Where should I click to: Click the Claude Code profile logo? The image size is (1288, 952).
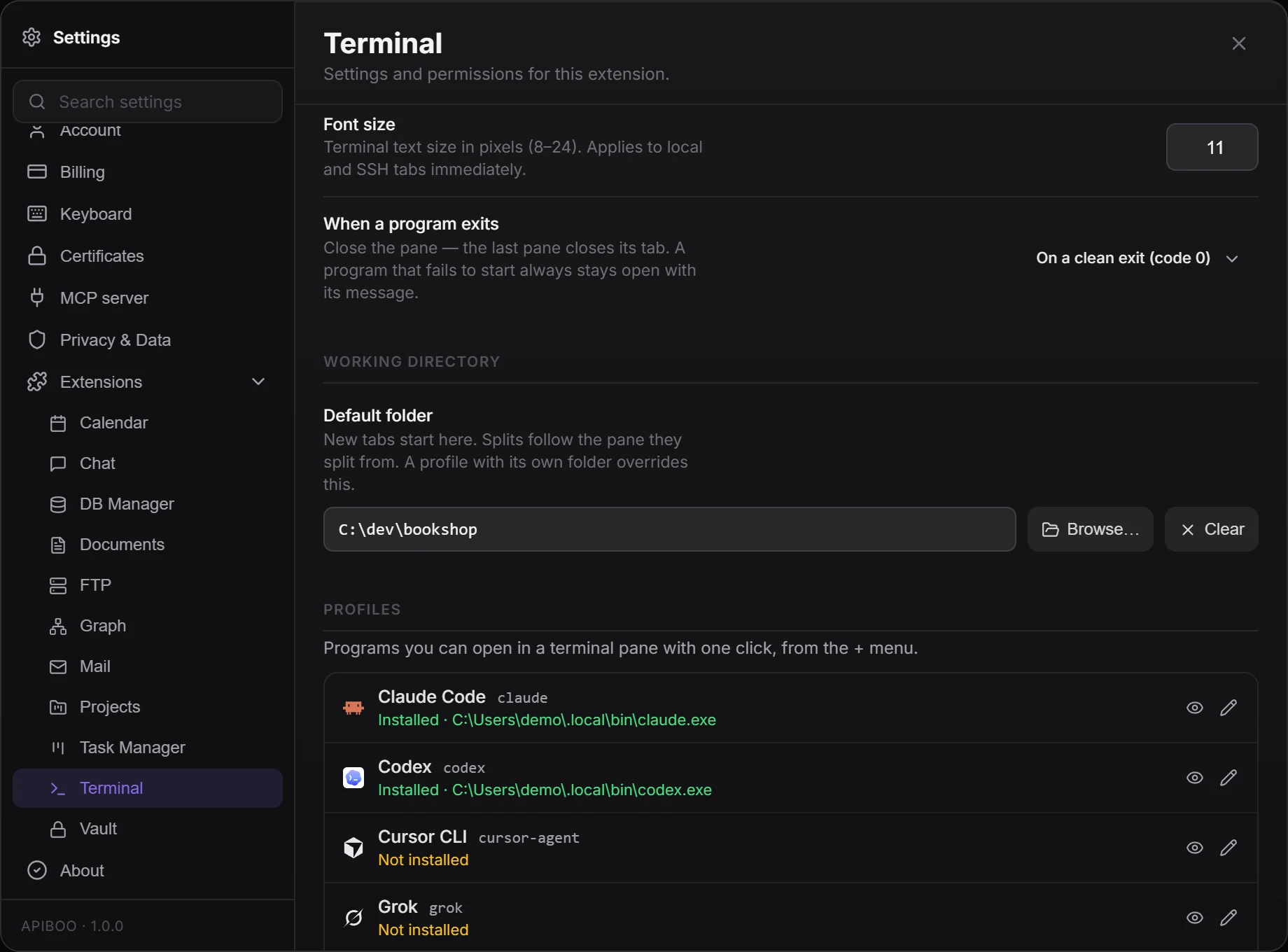(x=353, y=708)
